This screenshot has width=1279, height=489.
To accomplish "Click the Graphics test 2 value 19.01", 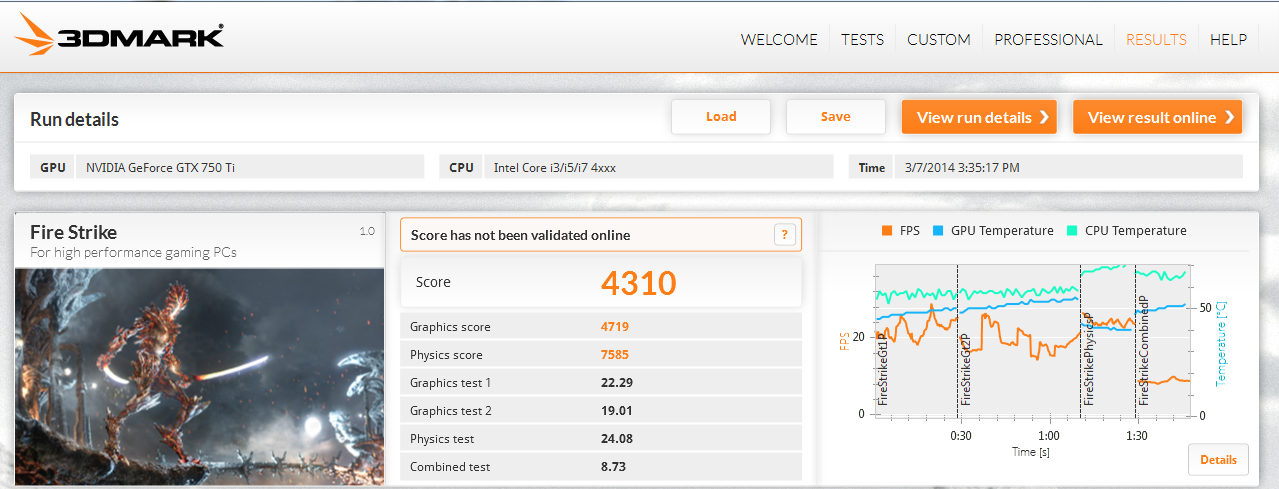I will (x=616, y=411).
